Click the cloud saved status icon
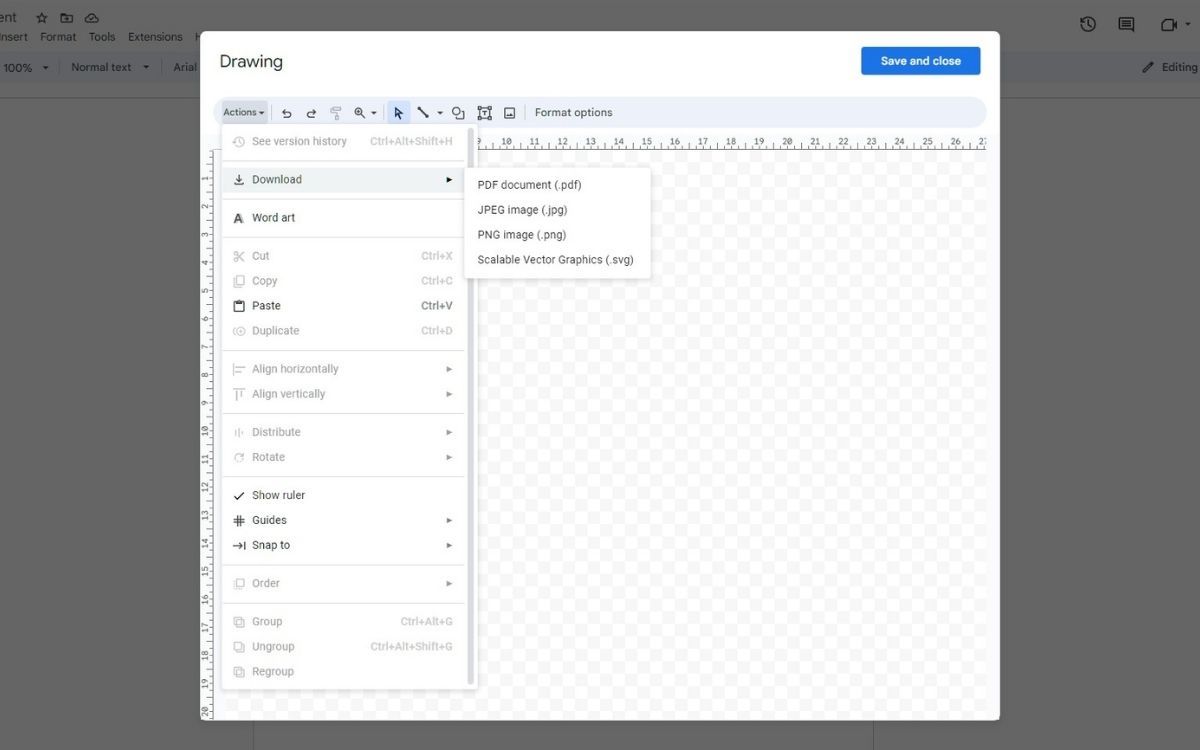 [92, 18]
